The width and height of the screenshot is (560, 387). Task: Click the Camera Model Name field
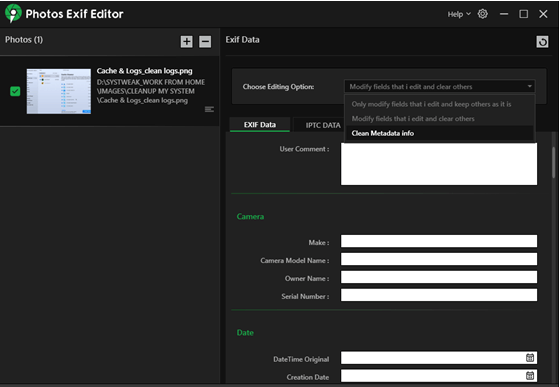439,259
